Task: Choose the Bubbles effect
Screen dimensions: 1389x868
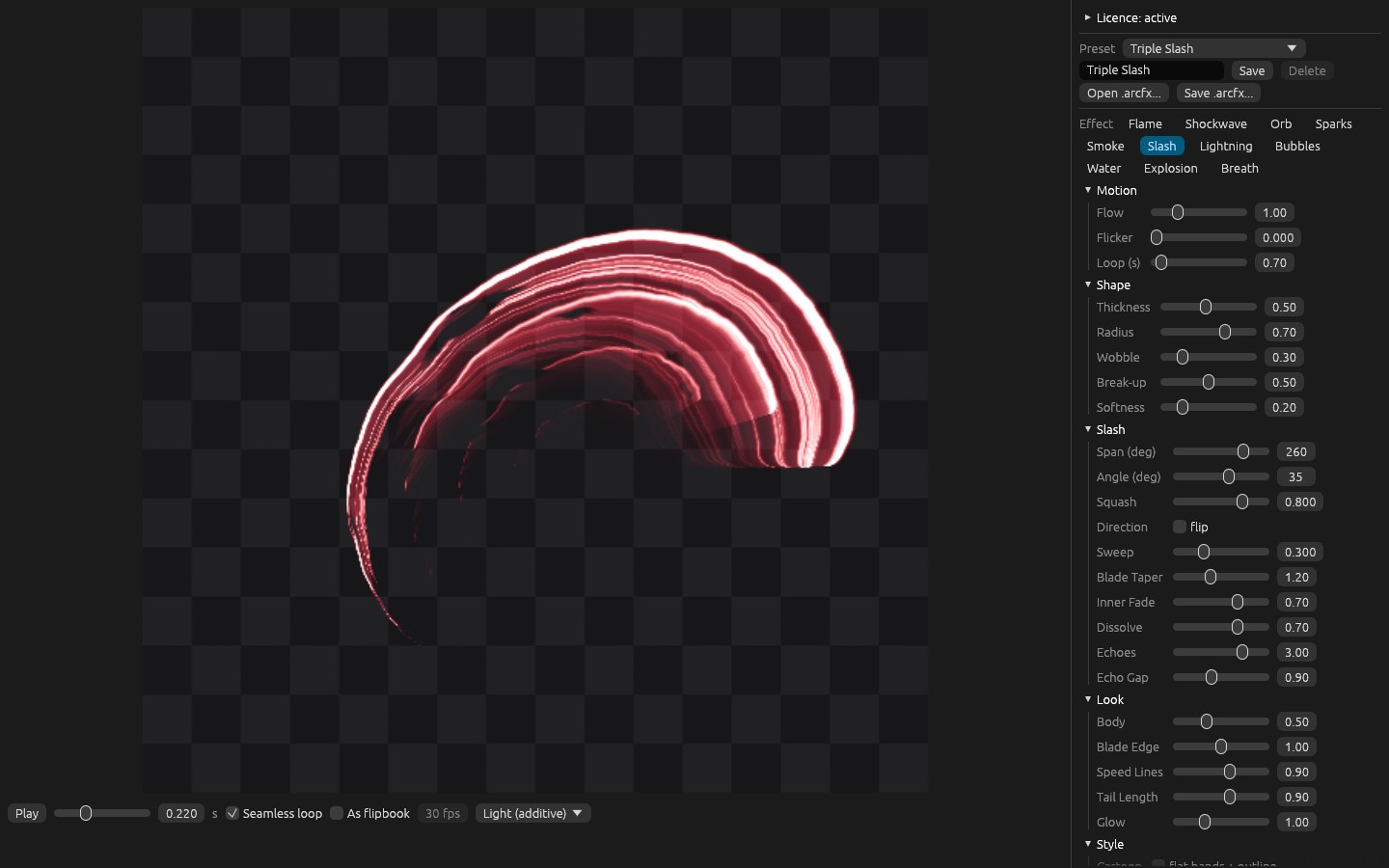Action: coord(1297,146)
